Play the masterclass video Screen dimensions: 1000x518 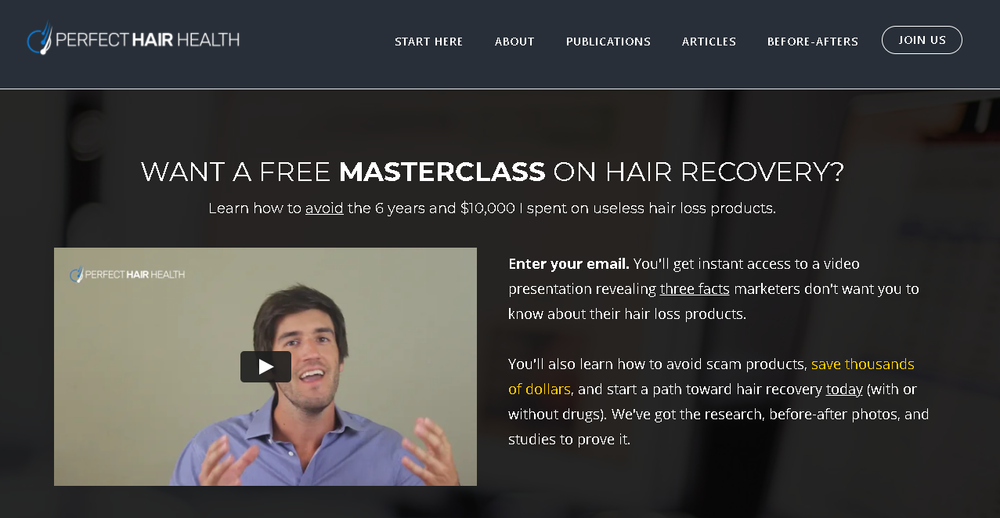[265, 367]
